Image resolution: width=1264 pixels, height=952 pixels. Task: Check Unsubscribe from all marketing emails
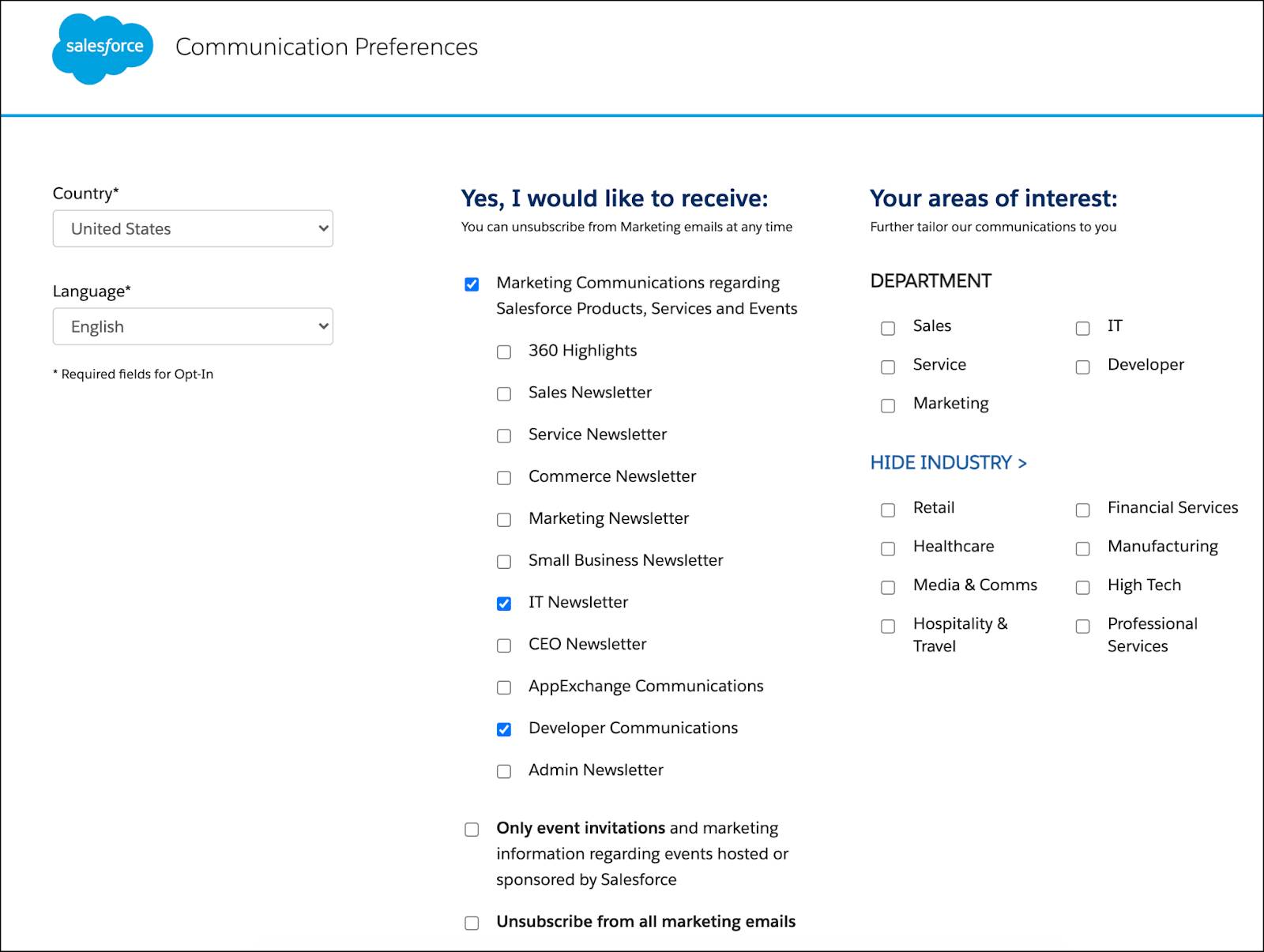[472, 924]
